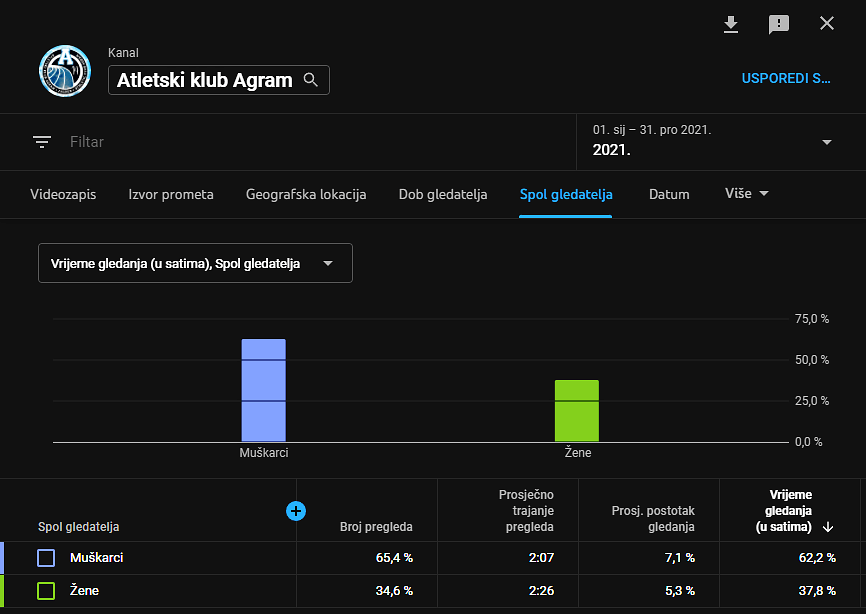Click the sort arrow beside Vrijeme gledanja
866x614 pixels.
[828, 527]
